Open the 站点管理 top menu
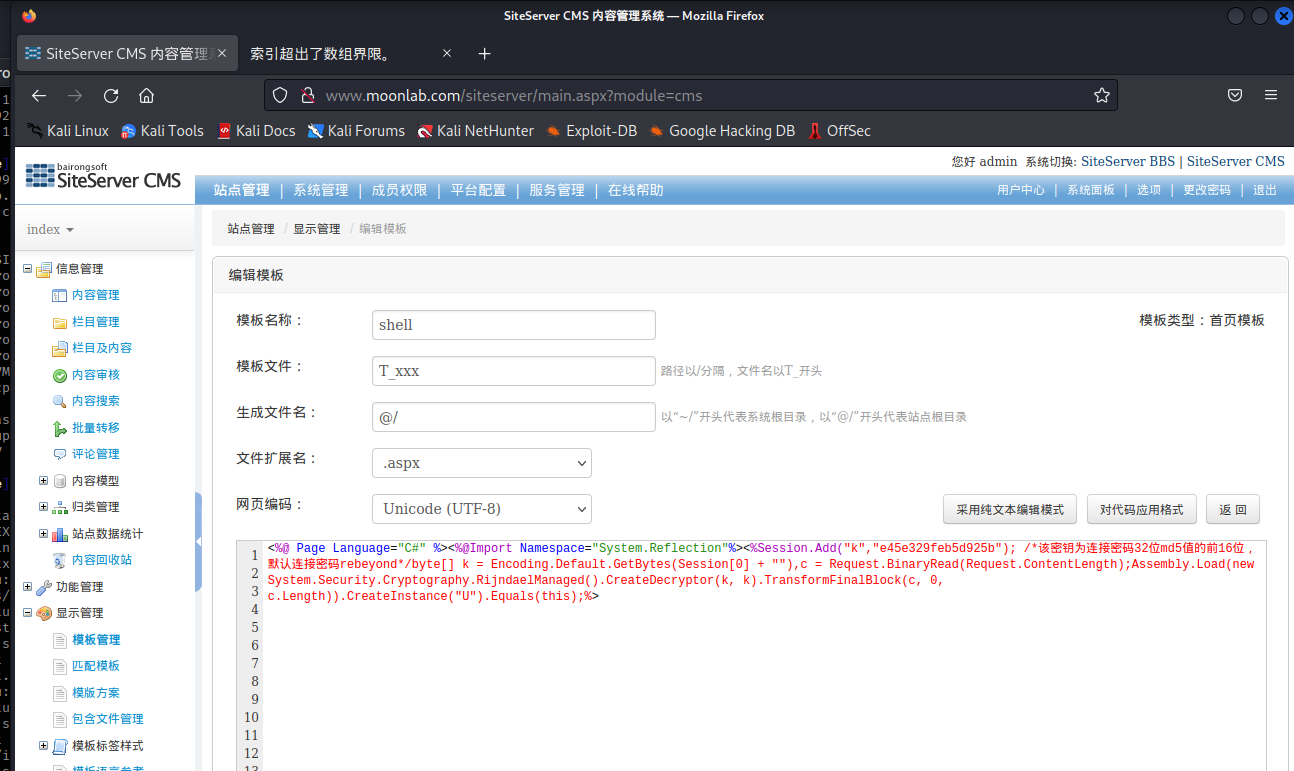The width and height of the screenshot is (1294, 771). (242, 190)
